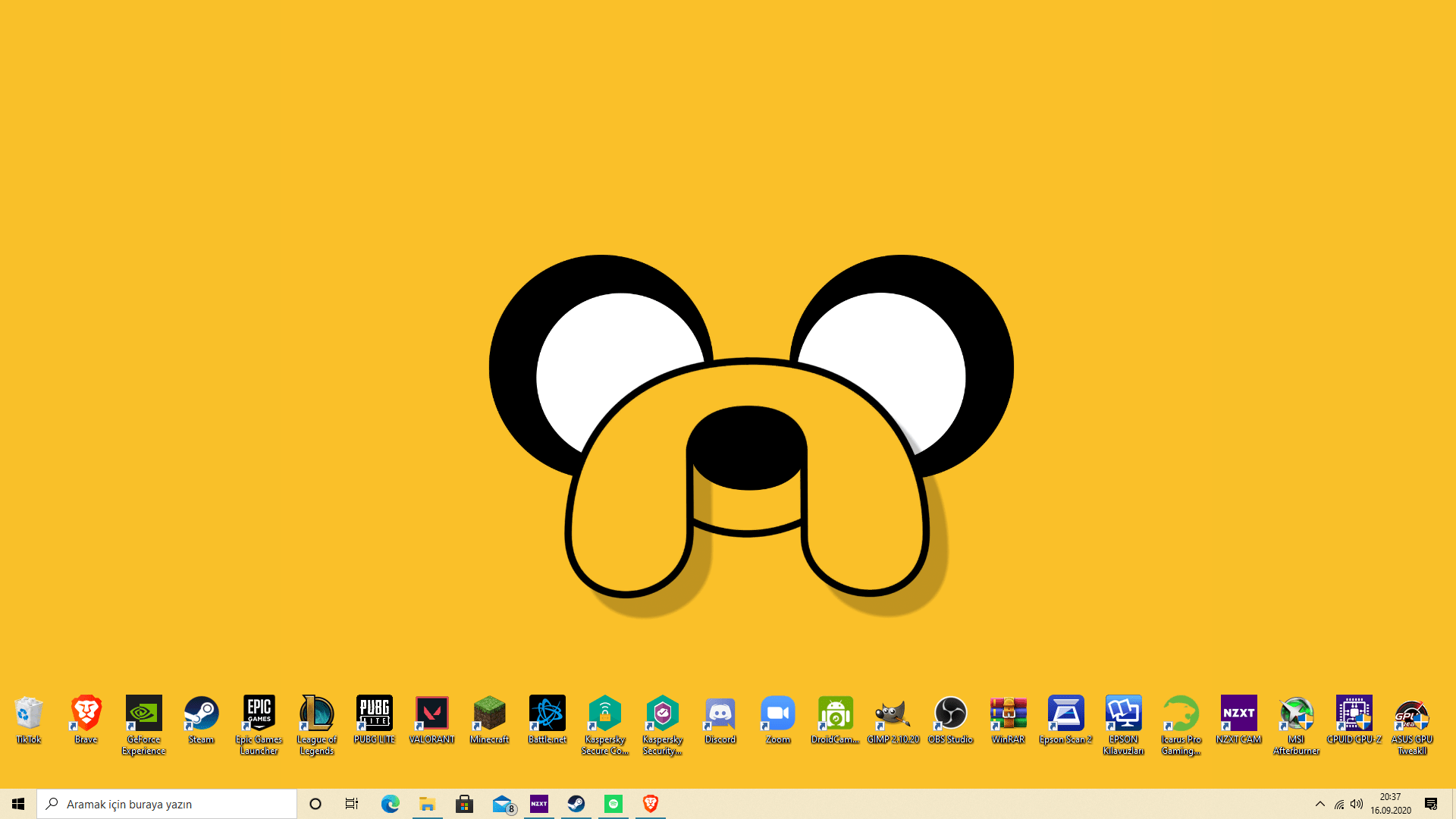Open the Windows Start menu

[18, 804]
